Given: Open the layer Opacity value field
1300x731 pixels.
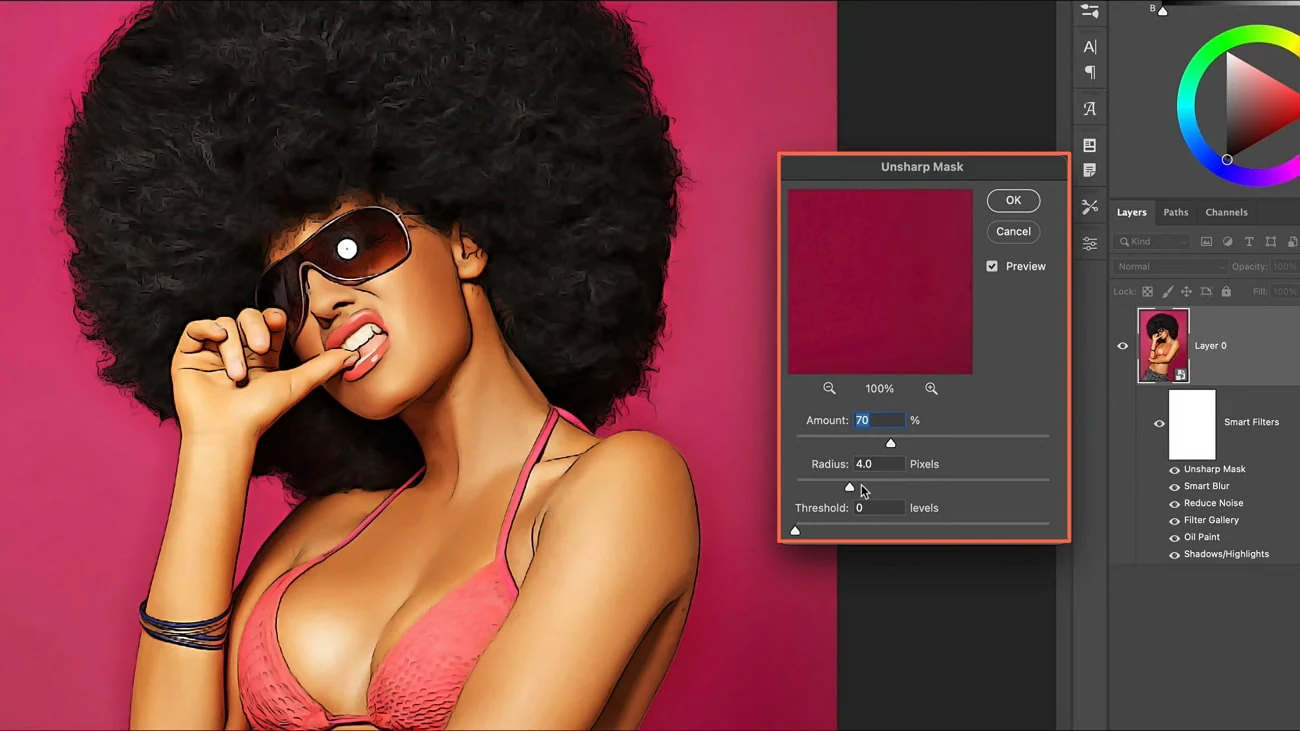Looking at the screenshot, I should [x=1285, y=267].
